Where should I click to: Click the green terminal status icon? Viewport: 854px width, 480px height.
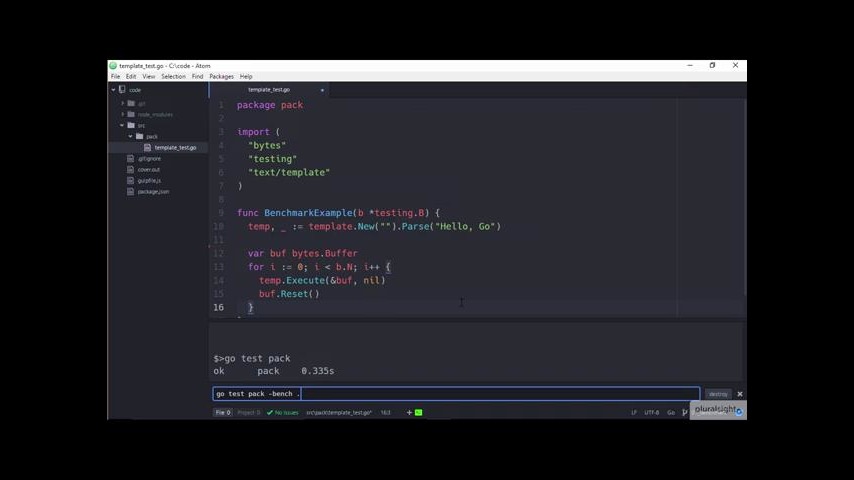tap(418, 412)
